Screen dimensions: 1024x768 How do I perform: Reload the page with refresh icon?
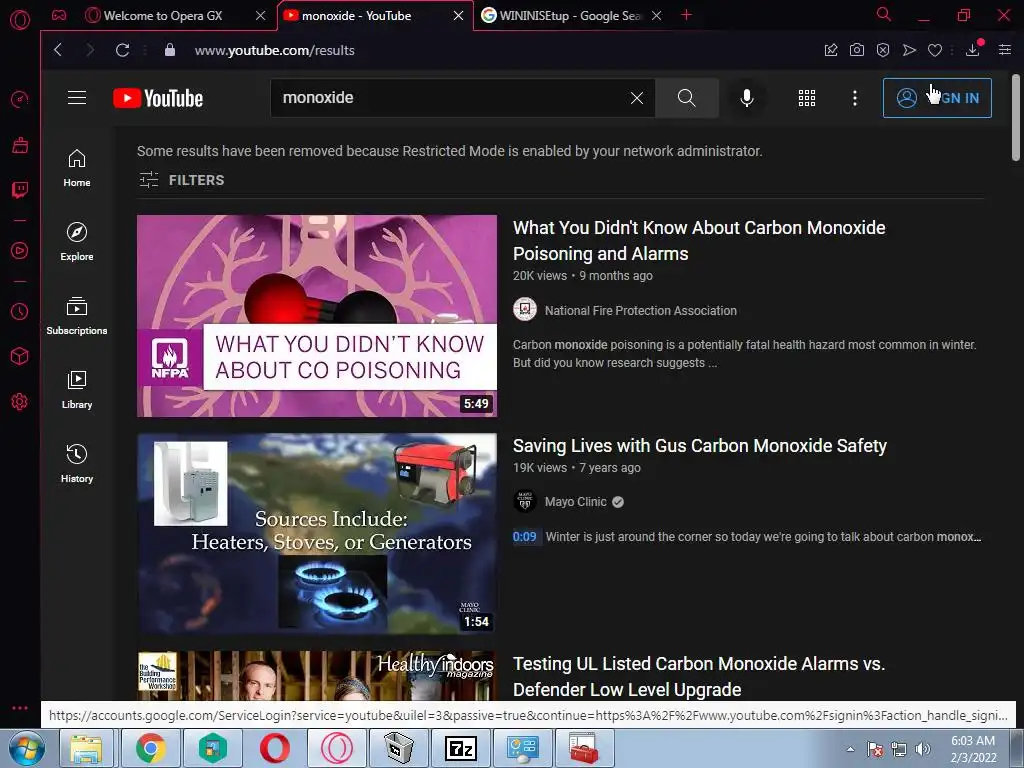122,50
